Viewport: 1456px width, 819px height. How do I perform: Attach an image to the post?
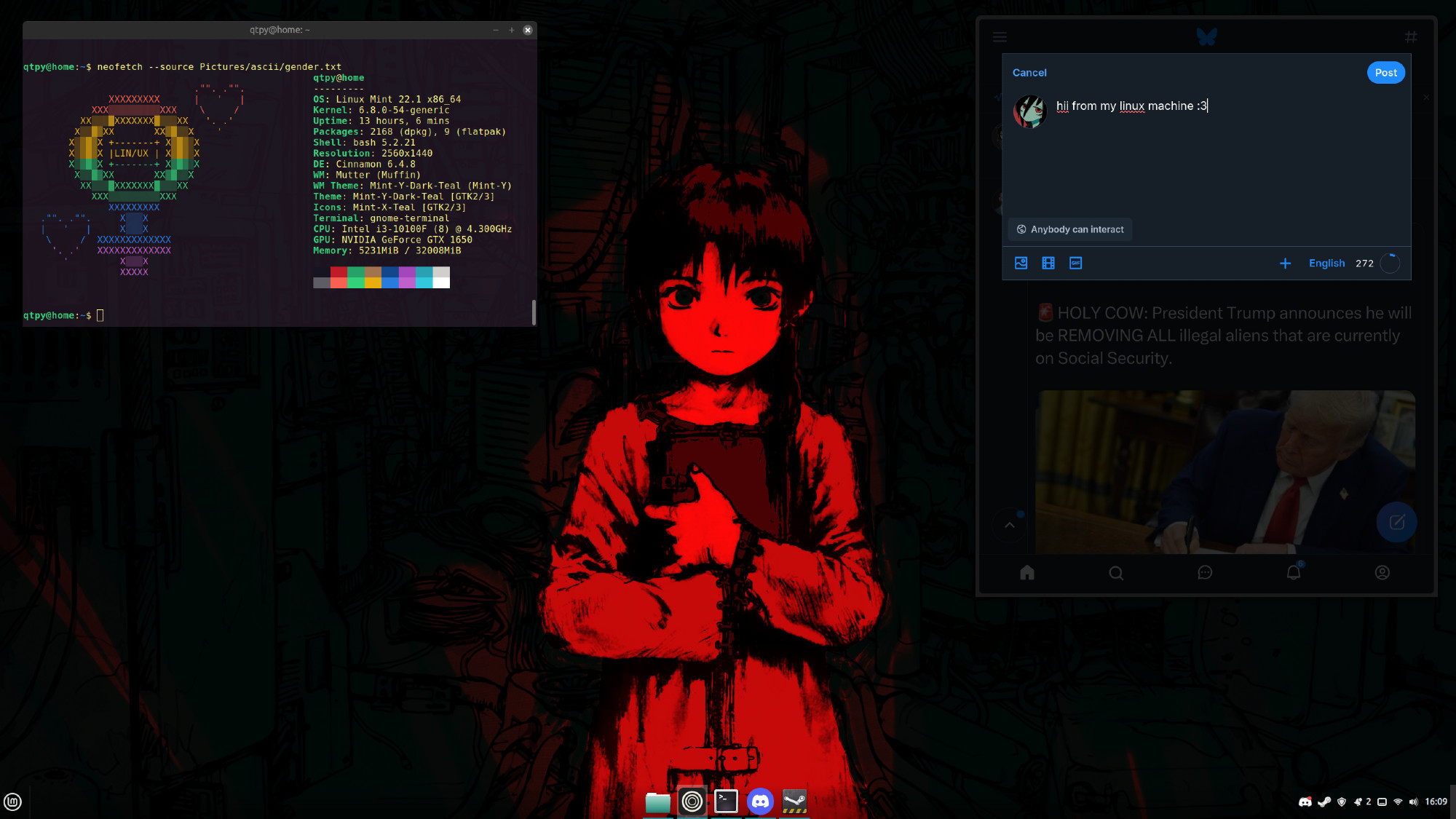pos(1021,263)
